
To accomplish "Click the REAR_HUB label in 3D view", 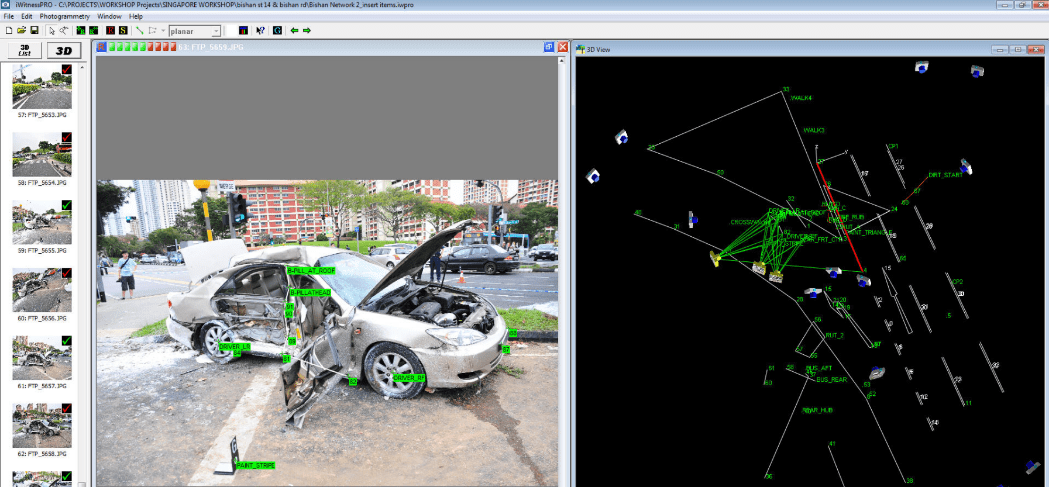I will pyautogui.click(x=817, y=410).
